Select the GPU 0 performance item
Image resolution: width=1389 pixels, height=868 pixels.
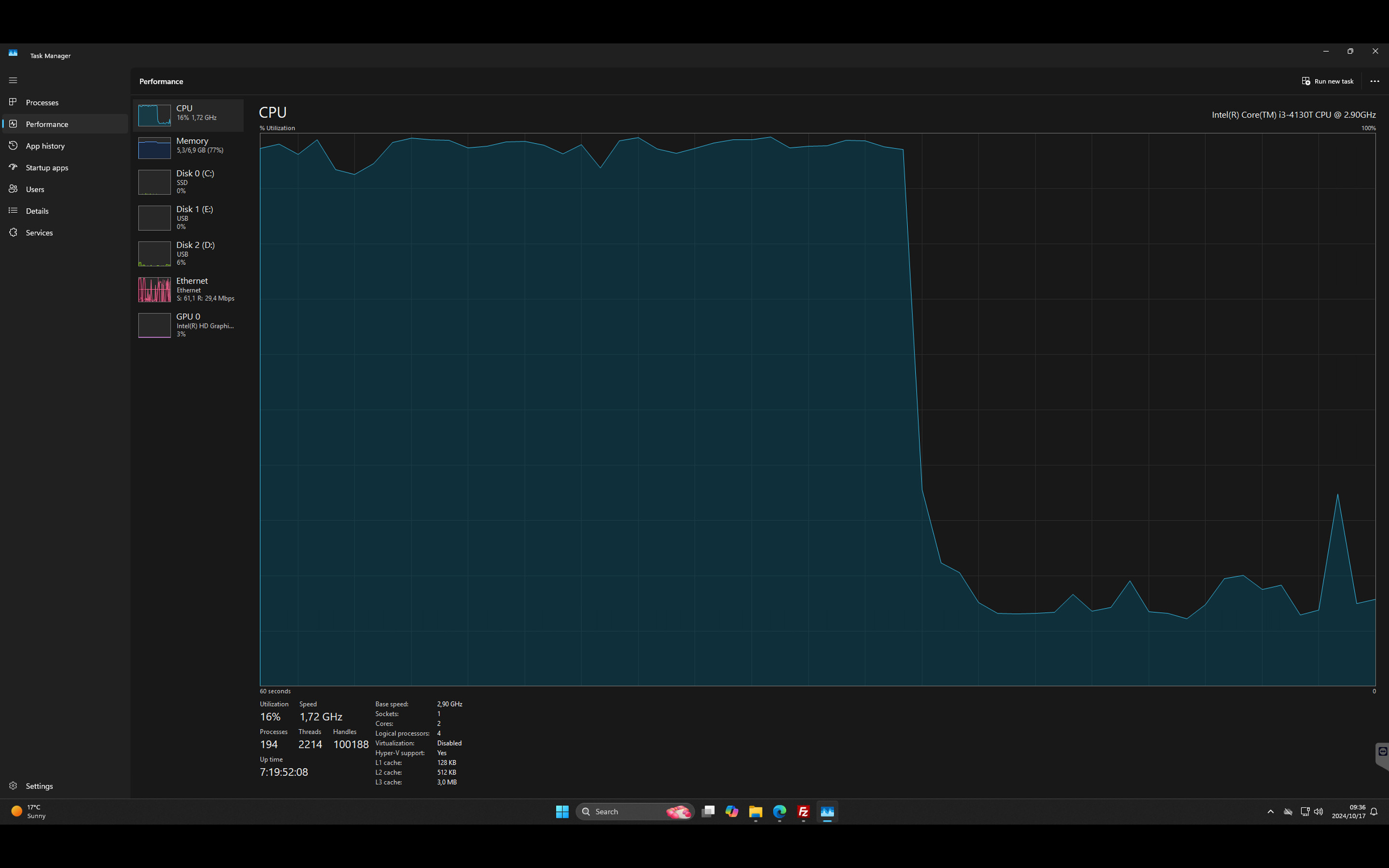[188, 325]
